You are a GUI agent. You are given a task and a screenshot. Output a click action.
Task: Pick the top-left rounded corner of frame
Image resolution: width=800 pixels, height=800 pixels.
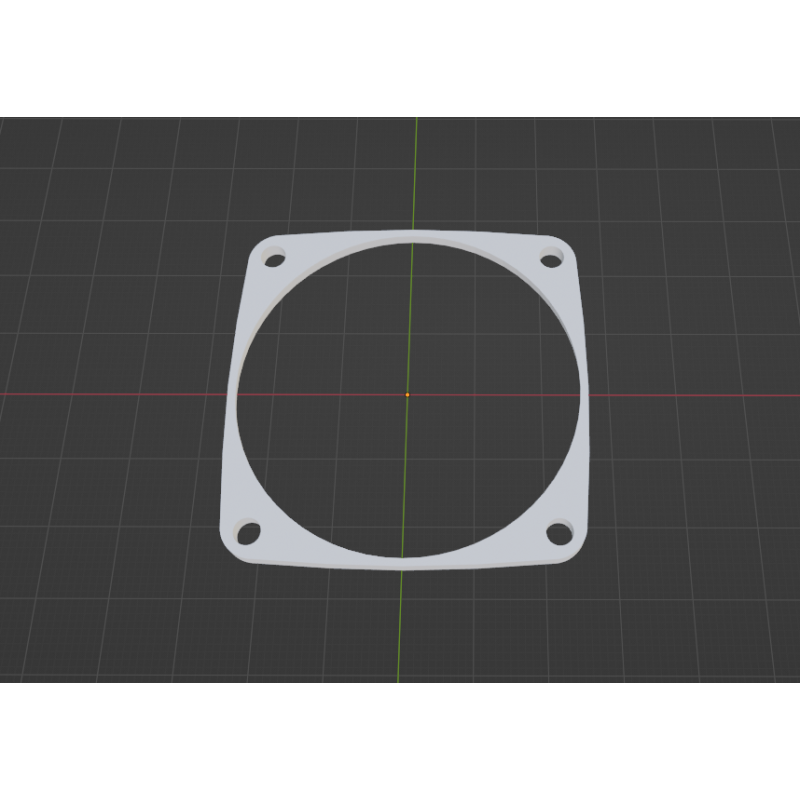point(256,247)
